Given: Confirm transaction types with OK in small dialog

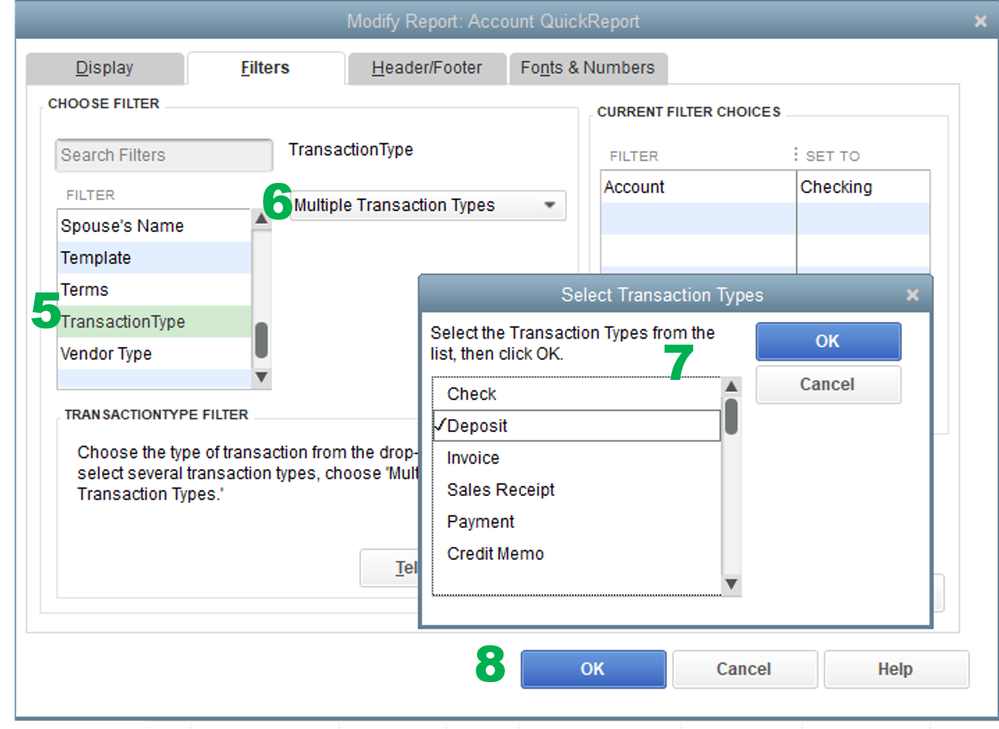Looking at the screenshot, I should (x=828, y=342).
